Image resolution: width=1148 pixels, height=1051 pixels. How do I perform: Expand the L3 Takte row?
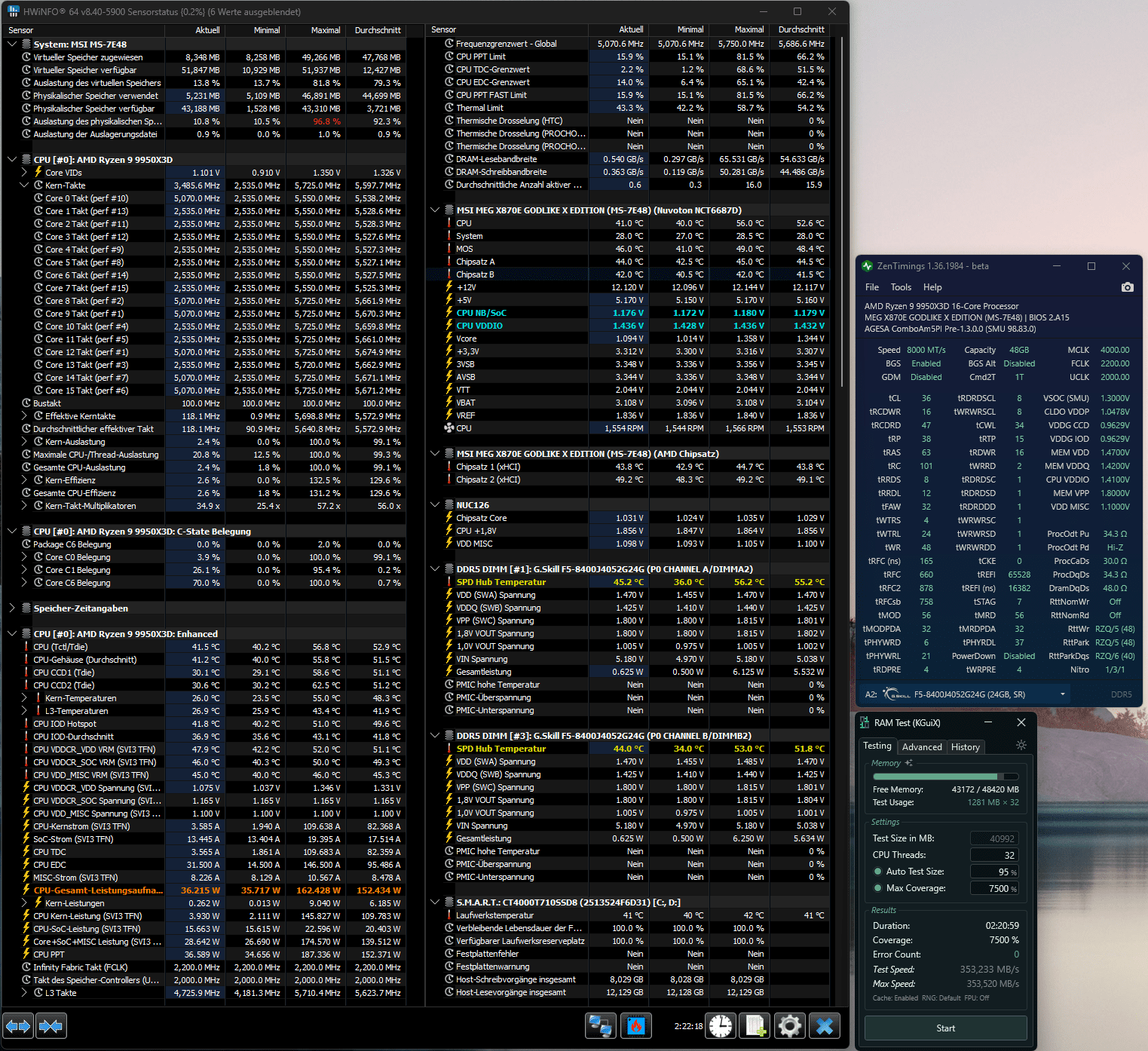(x=24, y=993)
